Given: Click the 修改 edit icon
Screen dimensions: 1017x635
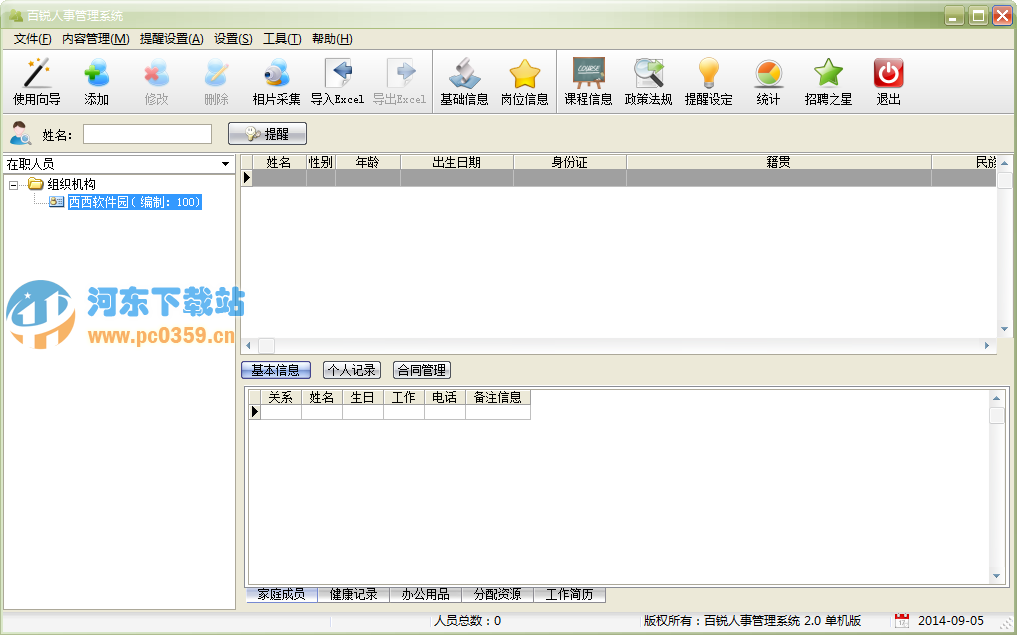Looking at the screenshot, I should 156,73.
